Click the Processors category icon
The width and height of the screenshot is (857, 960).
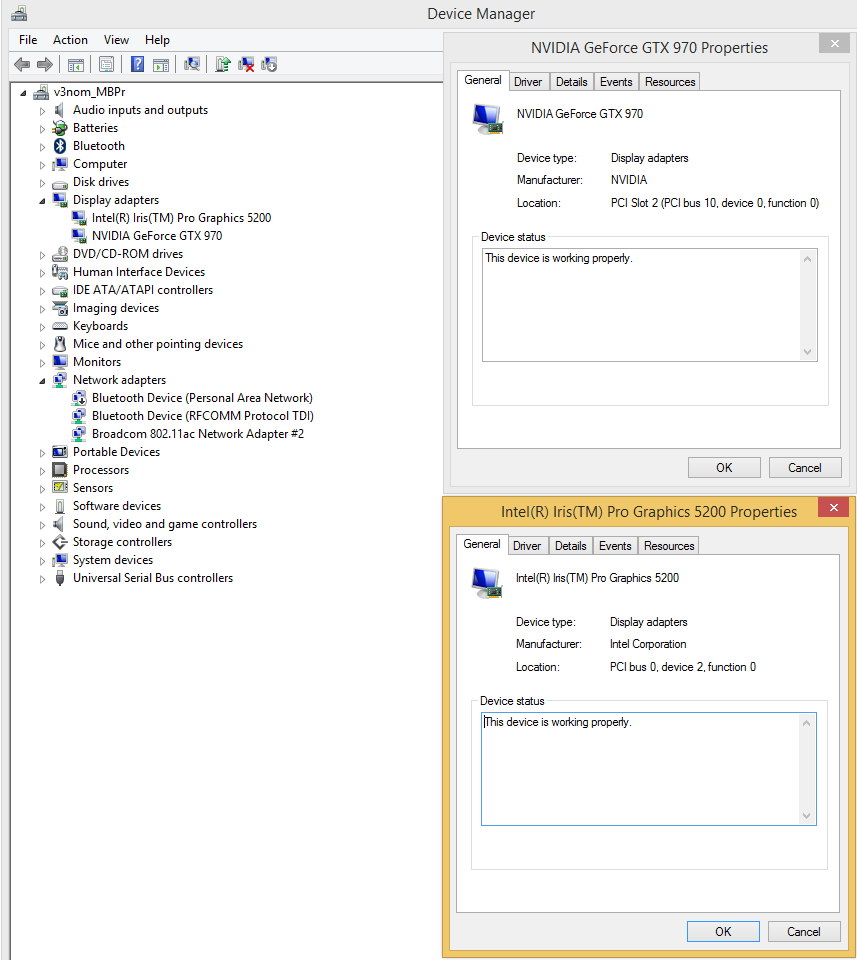pos(60,470)
